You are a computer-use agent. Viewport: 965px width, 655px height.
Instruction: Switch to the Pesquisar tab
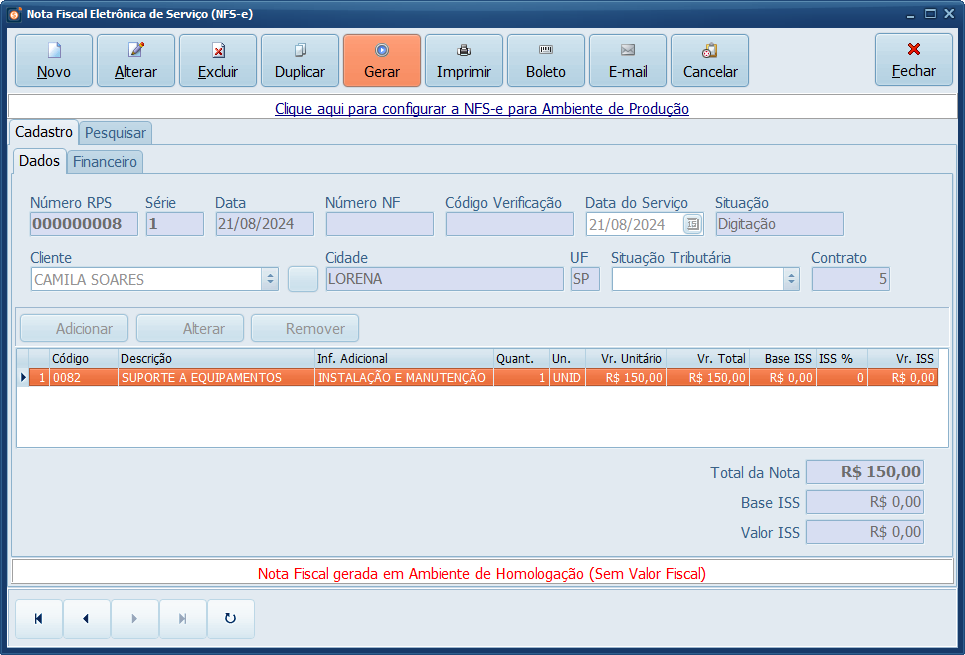click(116, 133)
